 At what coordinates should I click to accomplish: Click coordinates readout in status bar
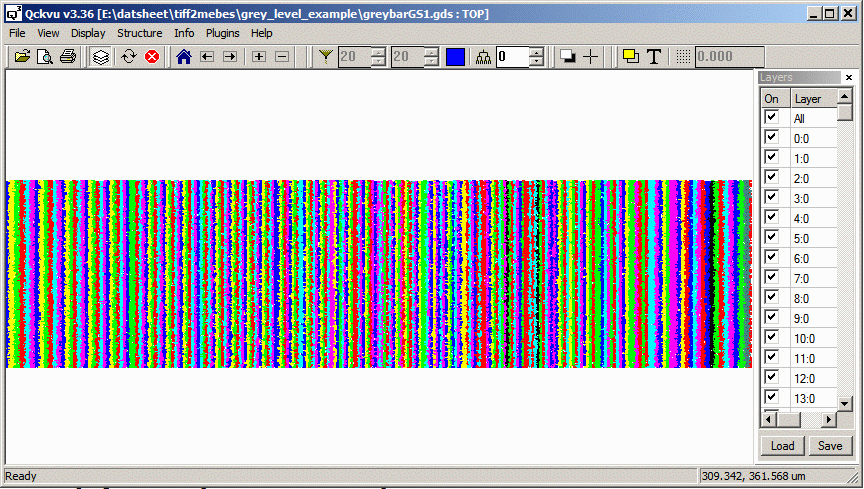754,476
